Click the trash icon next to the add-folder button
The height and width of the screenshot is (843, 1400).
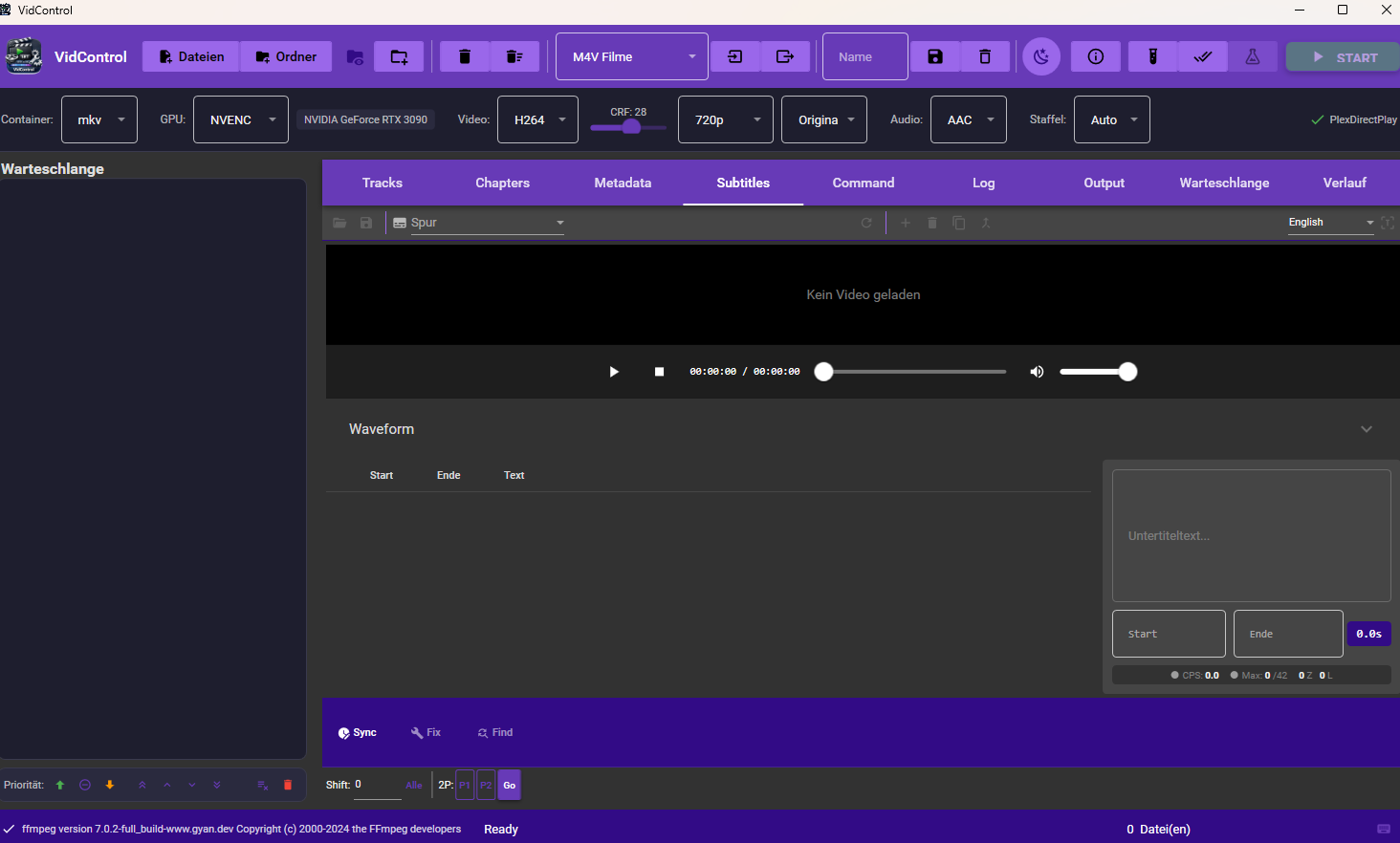pyautogui.click(x=465, y=57)
